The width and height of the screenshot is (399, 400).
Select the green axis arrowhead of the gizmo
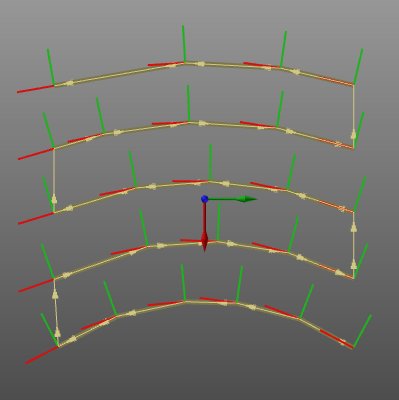point(247,199)
